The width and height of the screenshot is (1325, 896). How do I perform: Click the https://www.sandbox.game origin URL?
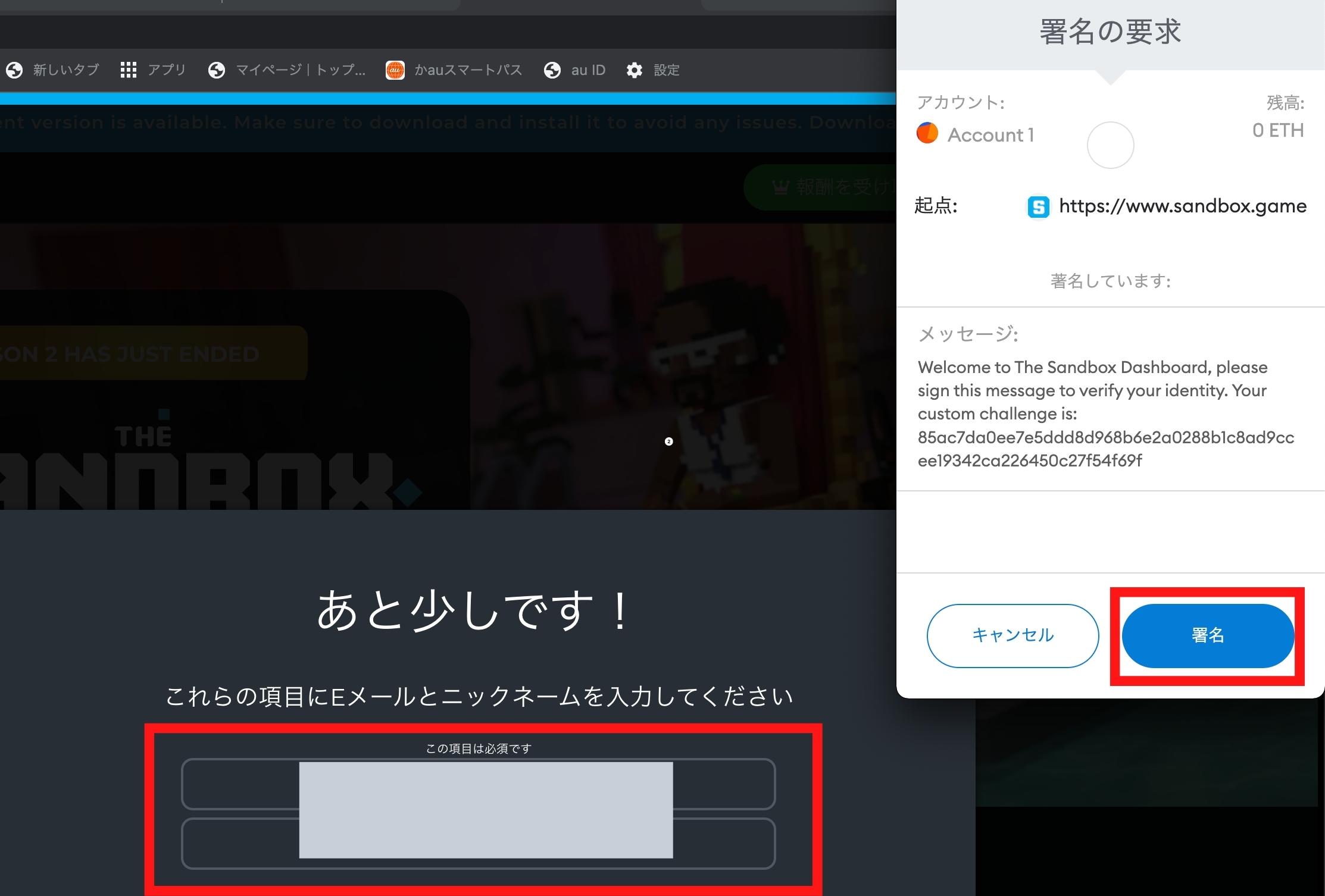point(1183,206)
